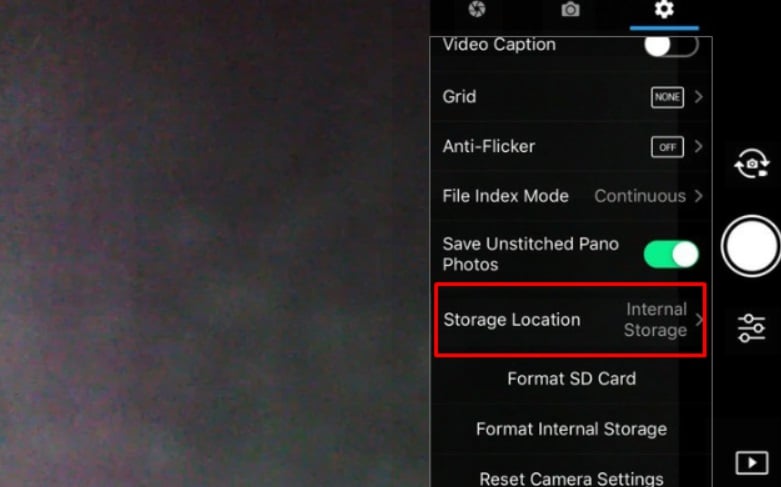Tap the live camera preview area

(x=215, y=243)
